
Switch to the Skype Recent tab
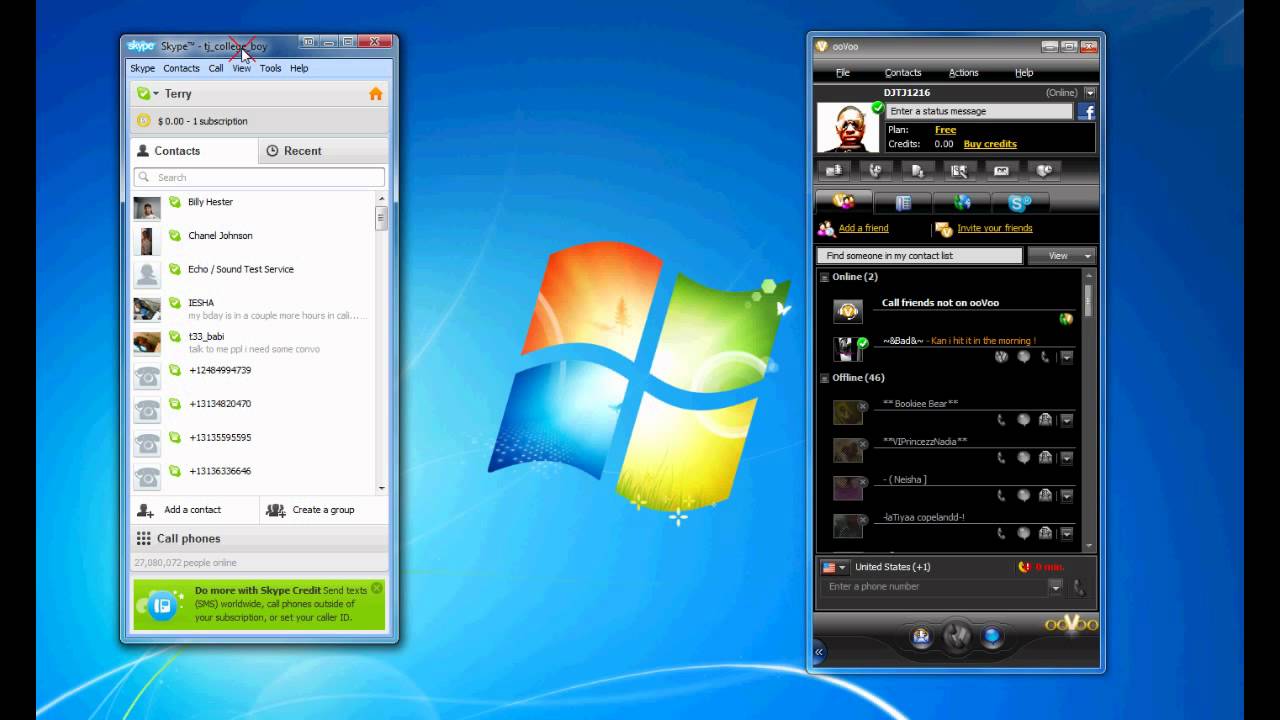tap(323, 151)
